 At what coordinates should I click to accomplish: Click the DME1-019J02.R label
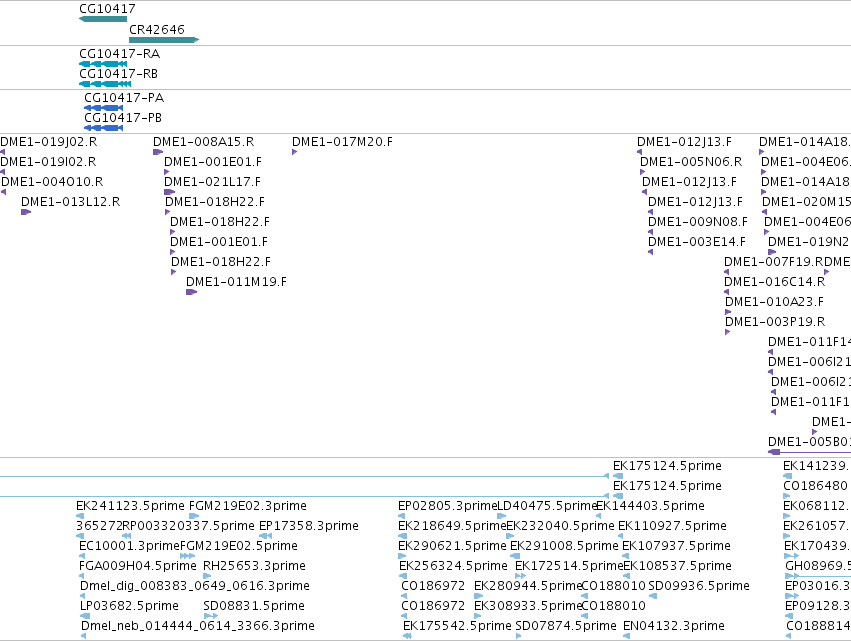click(48, 142)
